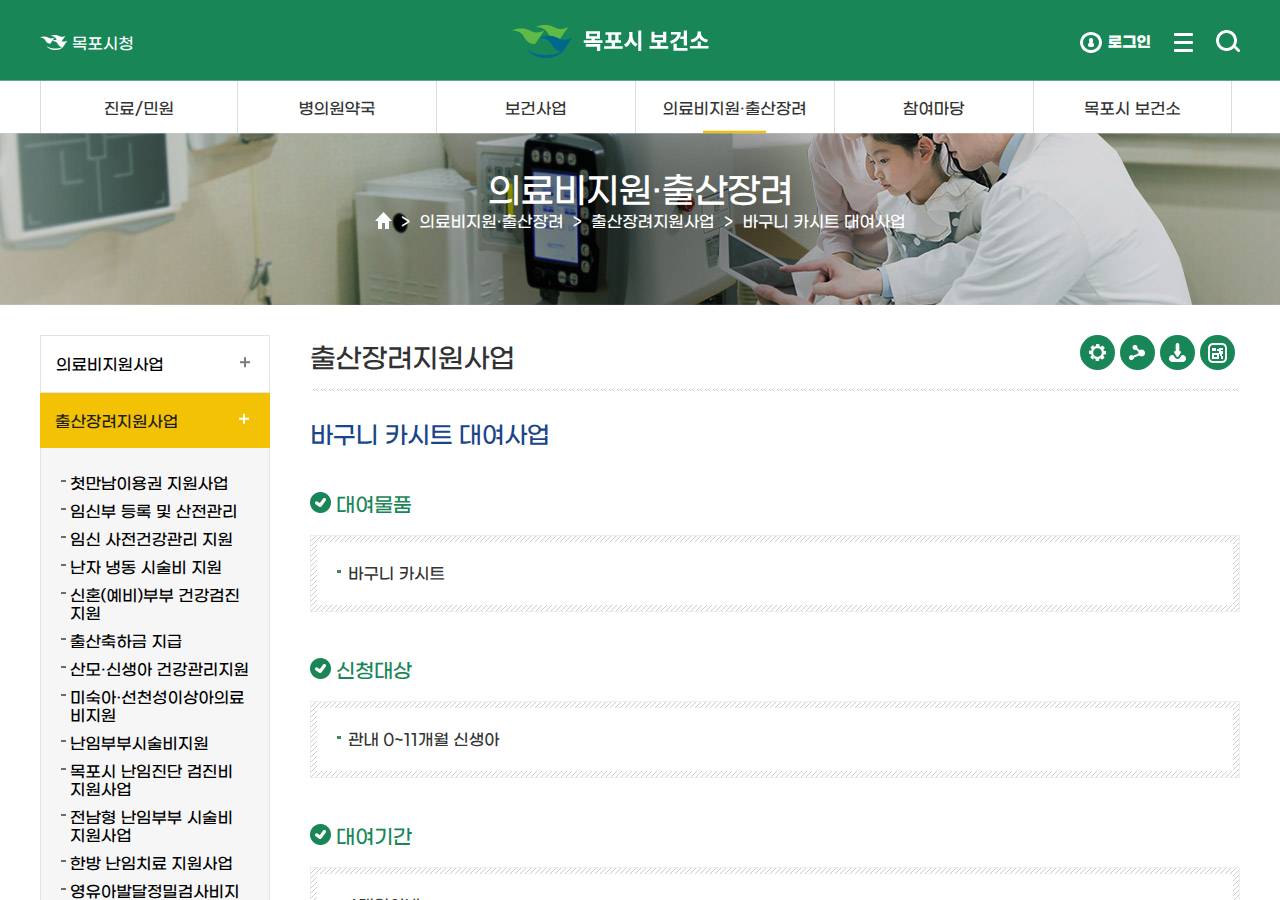Click the 신청대상 section heading

tap(374, 670)
